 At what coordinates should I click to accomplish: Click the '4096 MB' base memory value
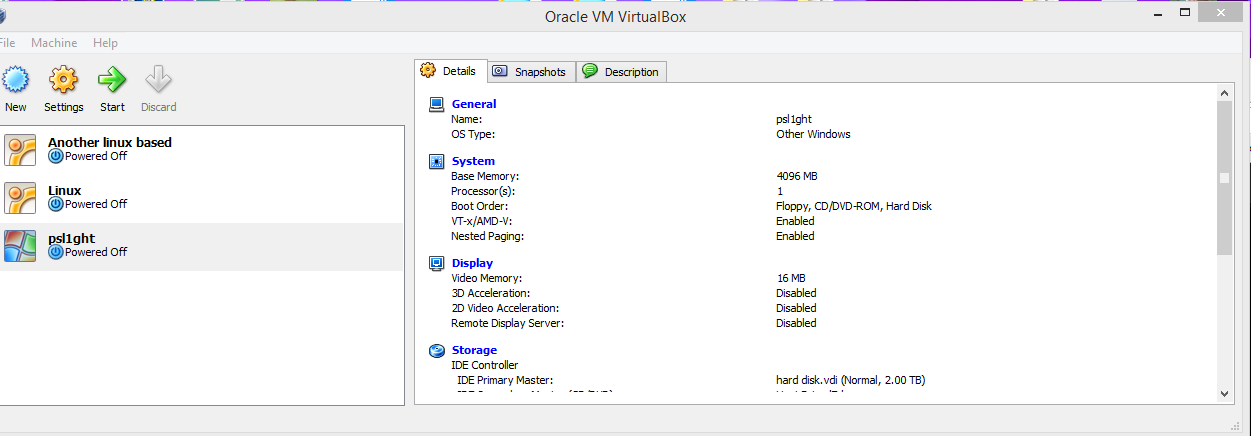pos(797,176)
